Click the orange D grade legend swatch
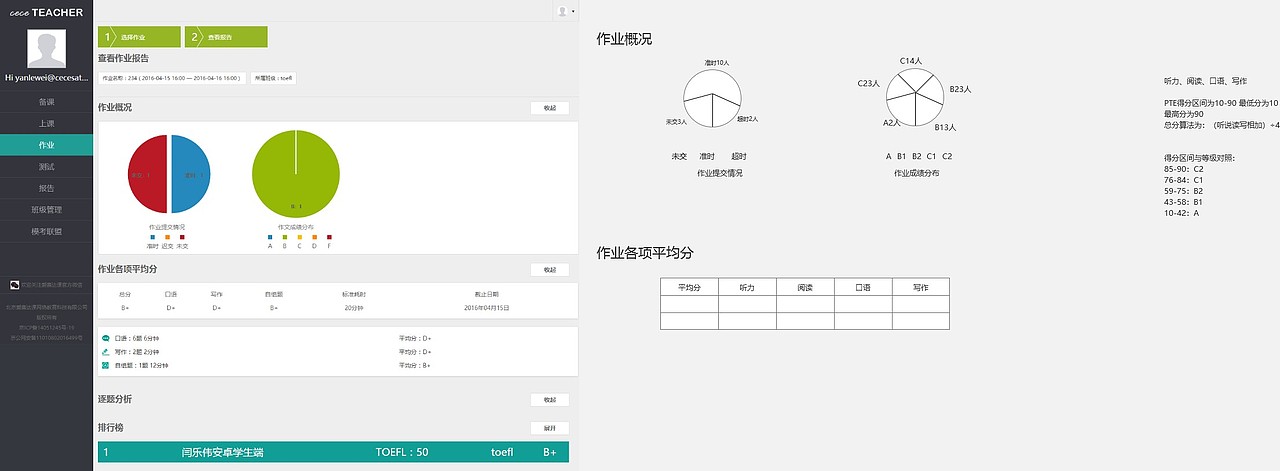 pyautogui.click(x=314, y=237)
